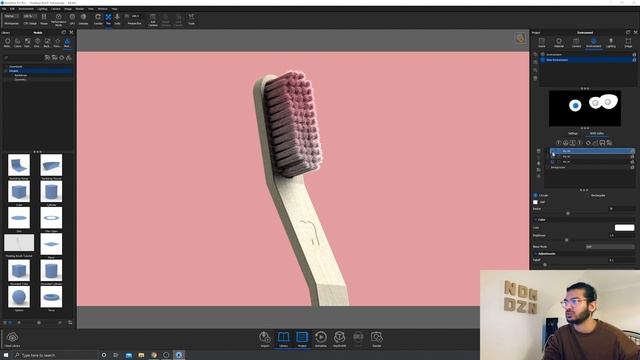Toggle lock on the first Environment row
Image resolution: width=640 pixels, height=360 pixels.
click(634, 54)
